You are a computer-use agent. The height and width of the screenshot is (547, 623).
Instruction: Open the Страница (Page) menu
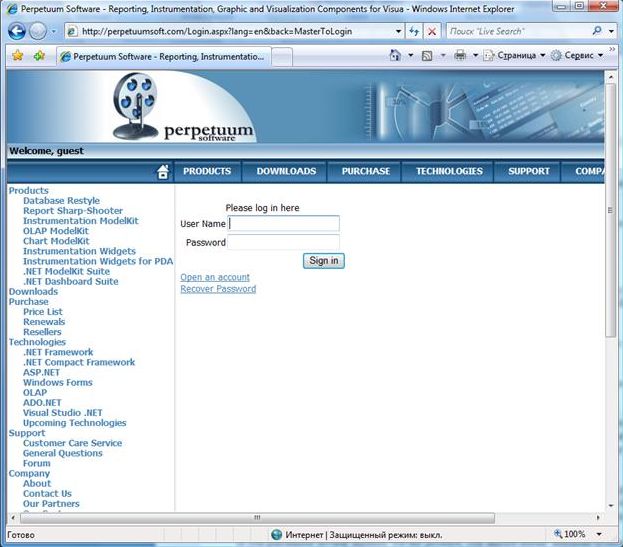click(x=514, y=55)
